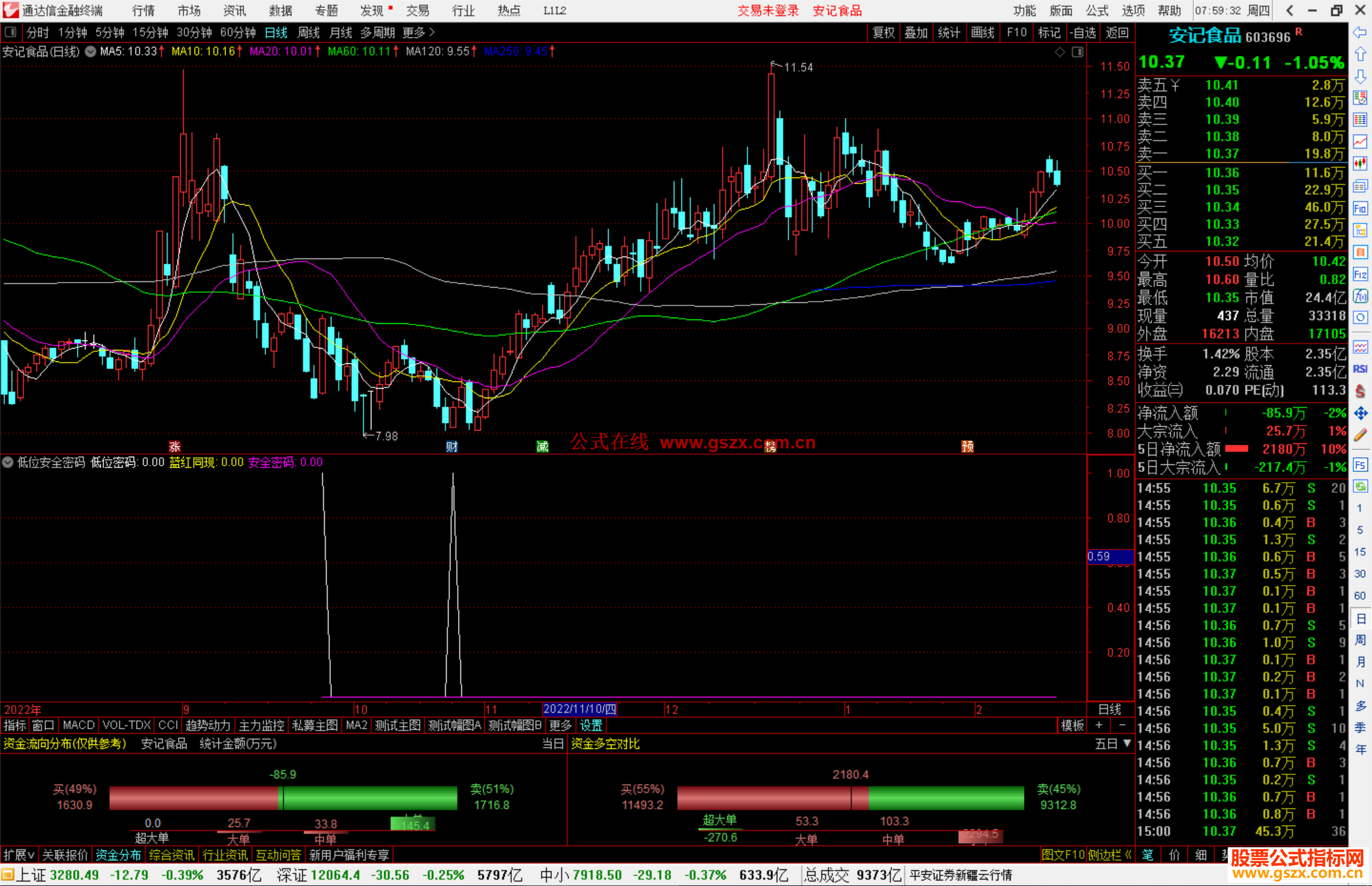Click the 设置 indicator settings button

tap(591, 725)
